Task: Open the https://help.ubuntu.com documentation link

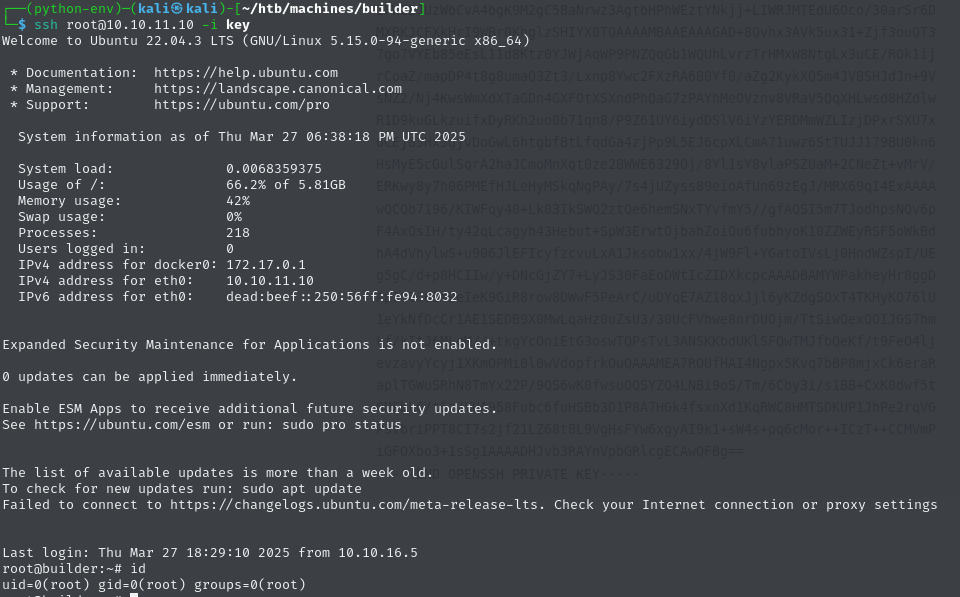Action: (x=246, y=73)
